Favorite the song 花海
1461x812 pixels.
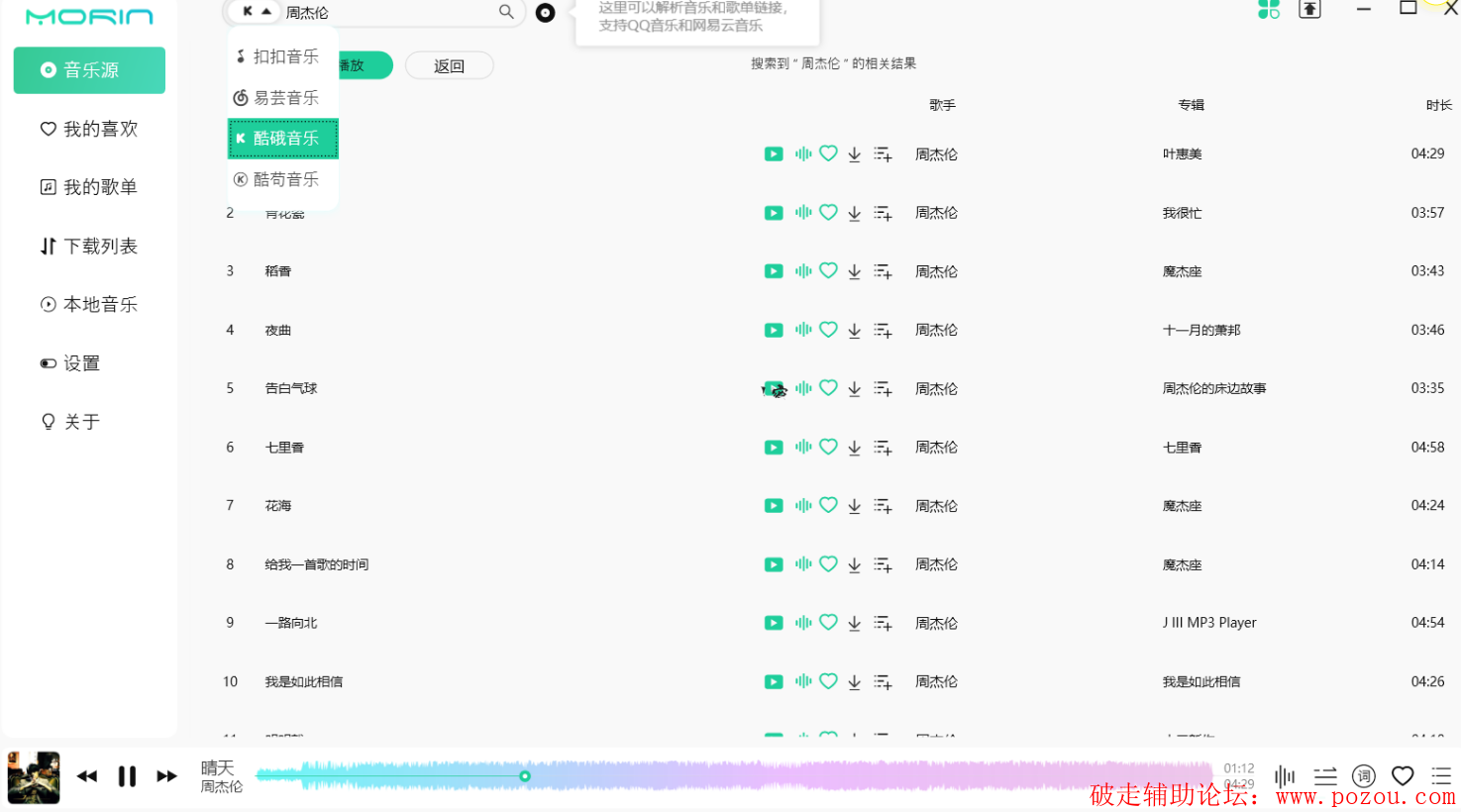(829, 505)
